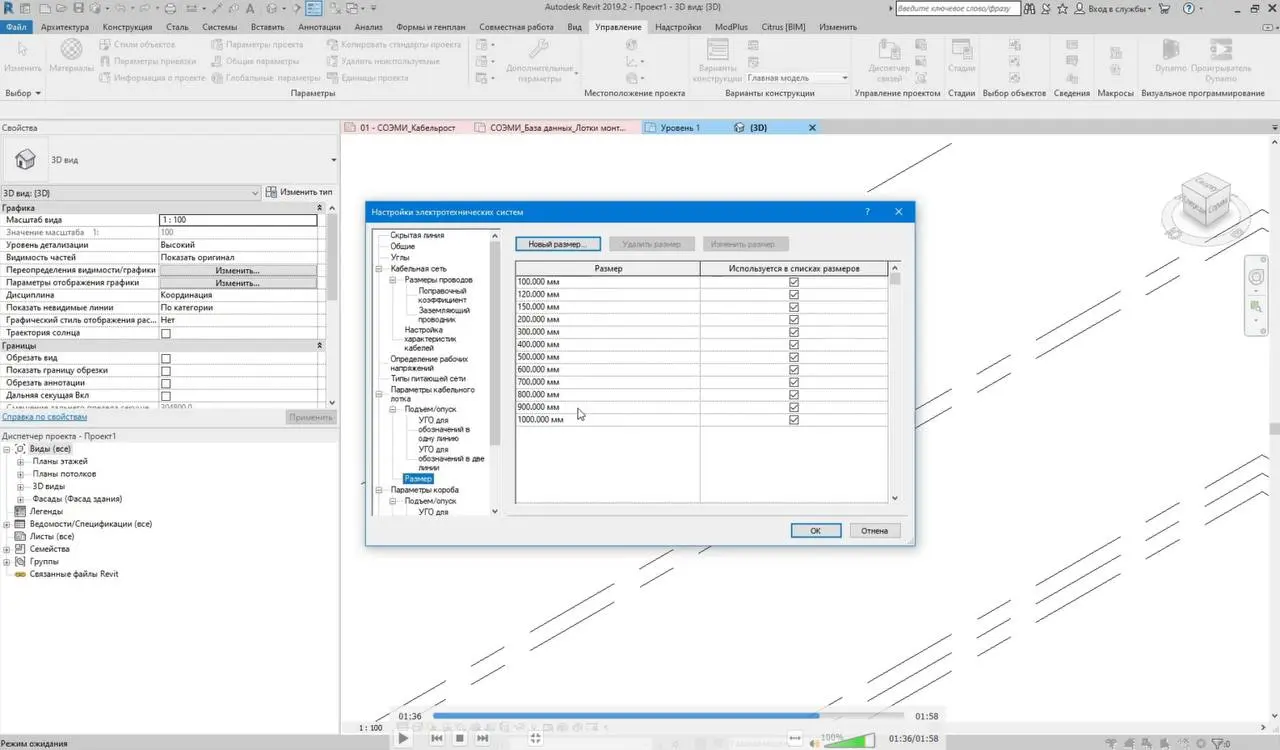Open the ModPlus ribbon tab

[x=731, y=27]
